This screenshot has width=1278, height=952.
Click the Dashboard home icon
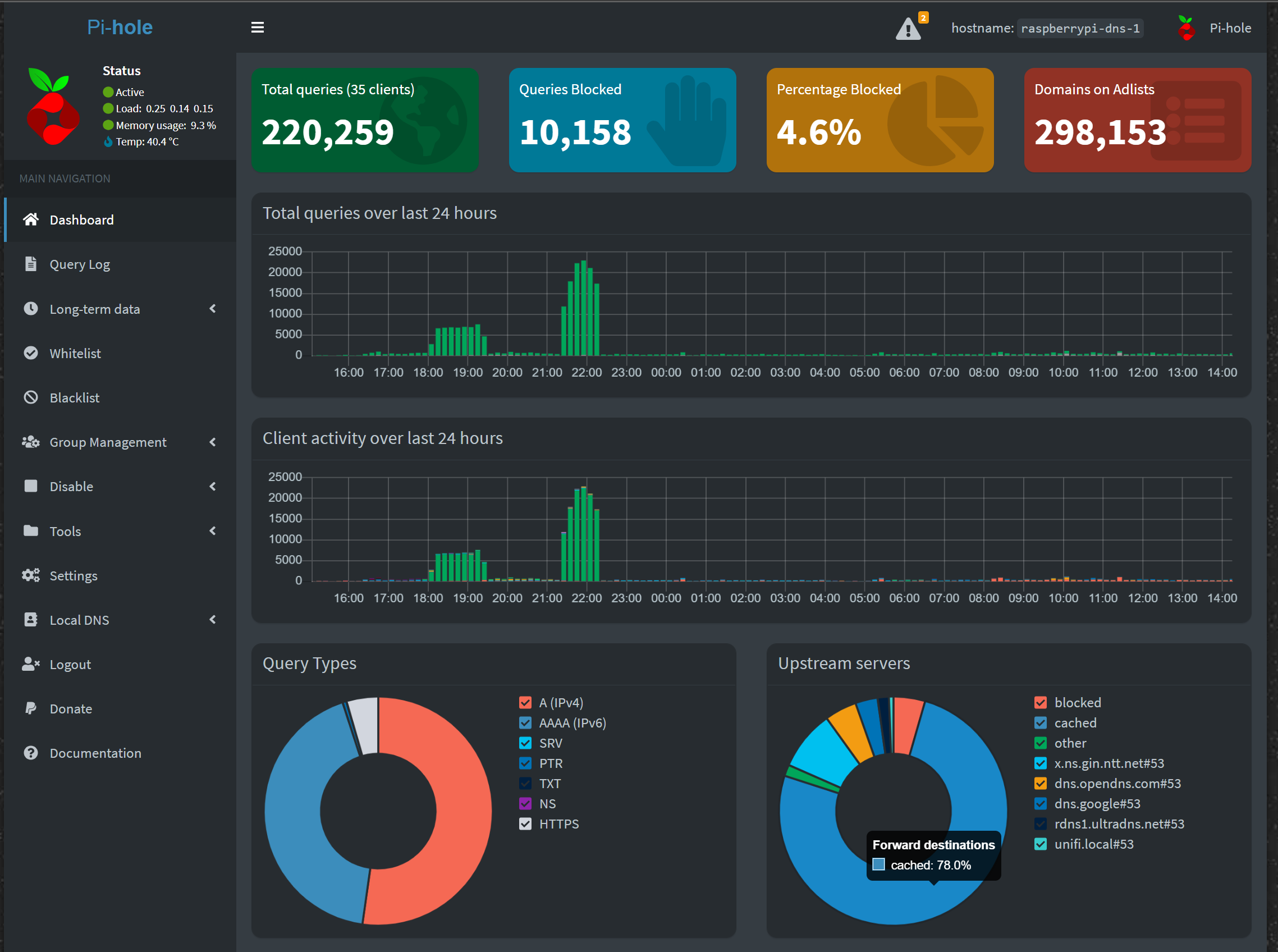point(30,219)
